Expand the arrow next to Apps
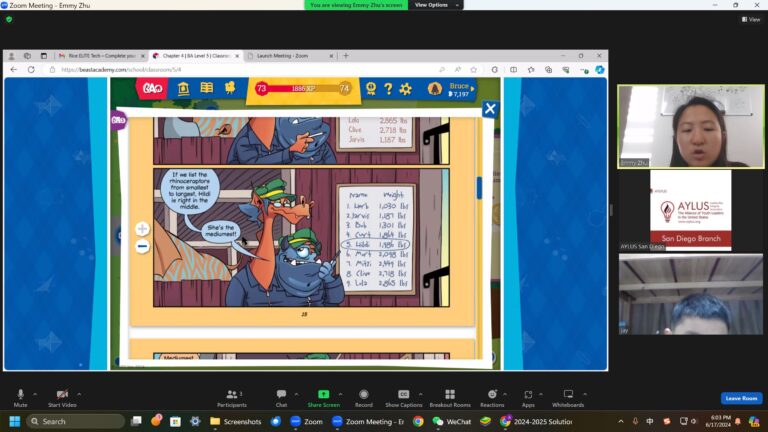 541,394
